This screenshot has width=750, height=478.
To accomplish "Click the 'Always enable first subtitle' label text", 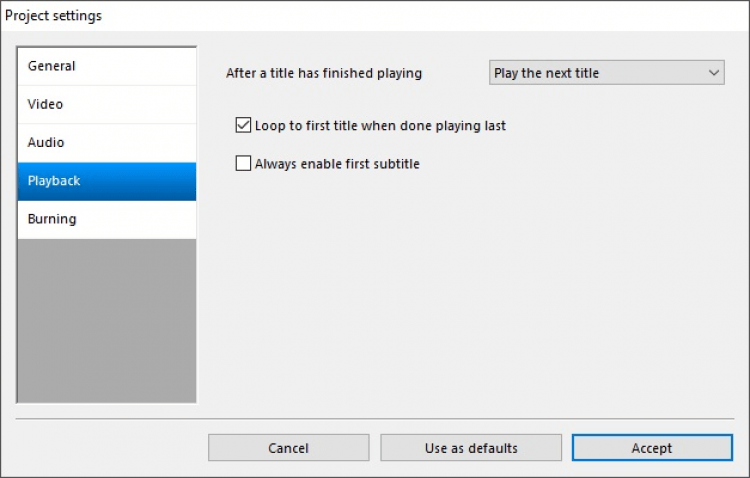I will (x=337, y=164).
